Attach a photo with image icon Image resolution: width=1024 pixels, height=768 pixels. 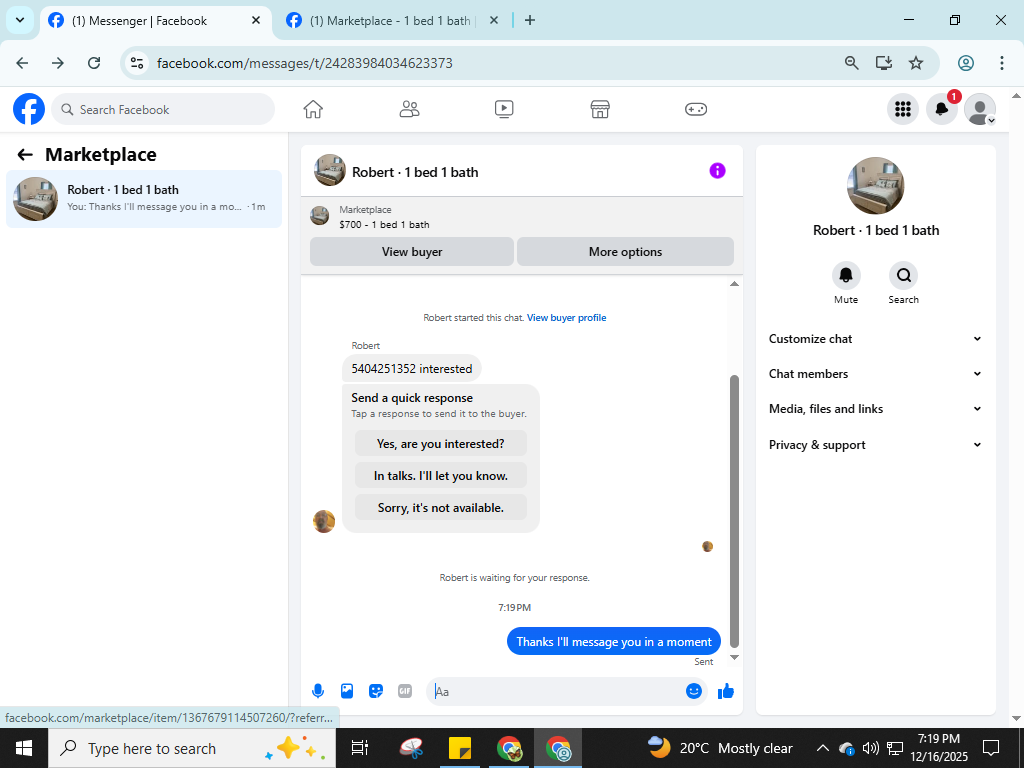pos(347,691)
